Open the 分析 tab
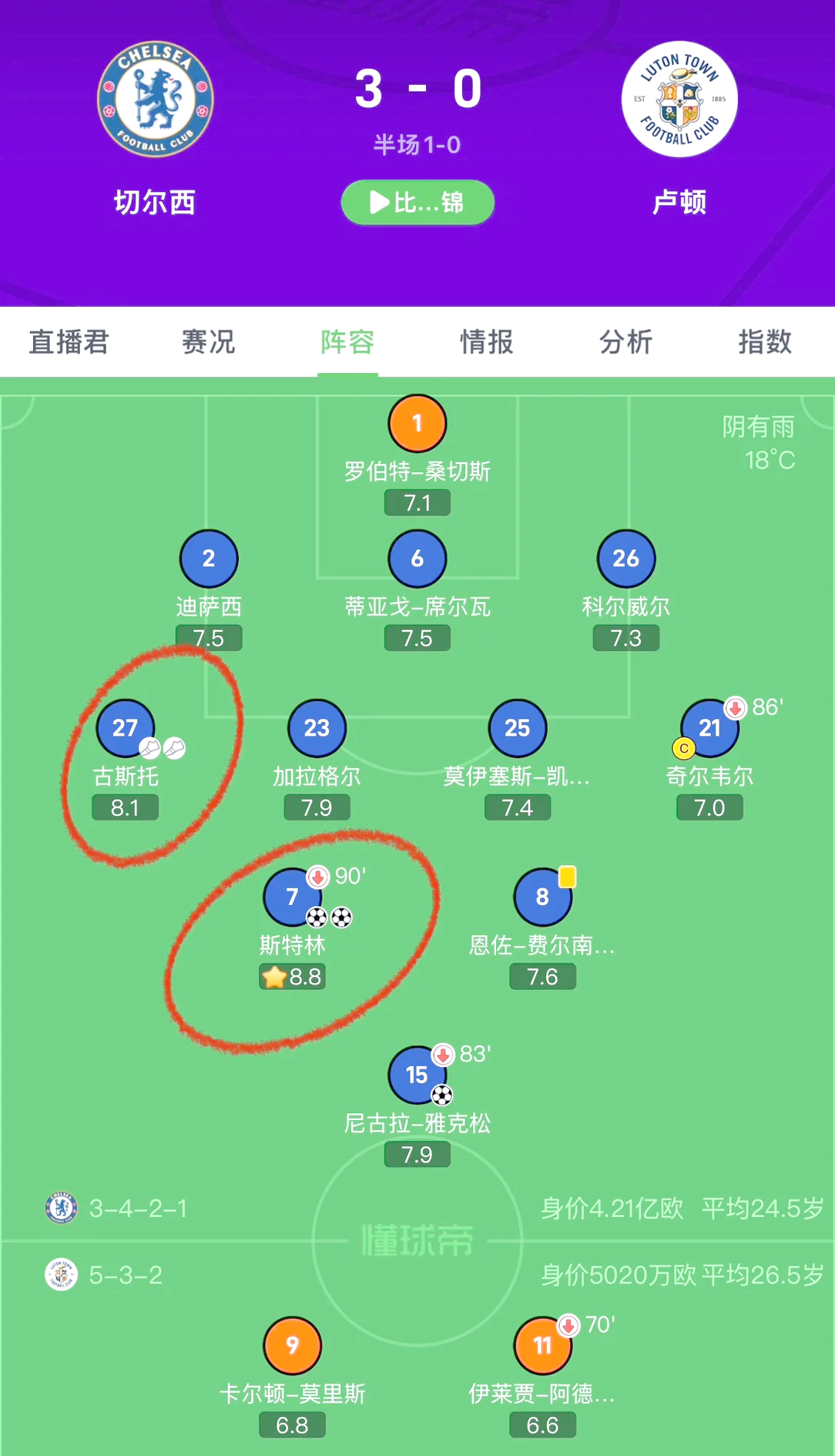The width and height of the screenshot is (835, 1456). click(x=625, y=342)
